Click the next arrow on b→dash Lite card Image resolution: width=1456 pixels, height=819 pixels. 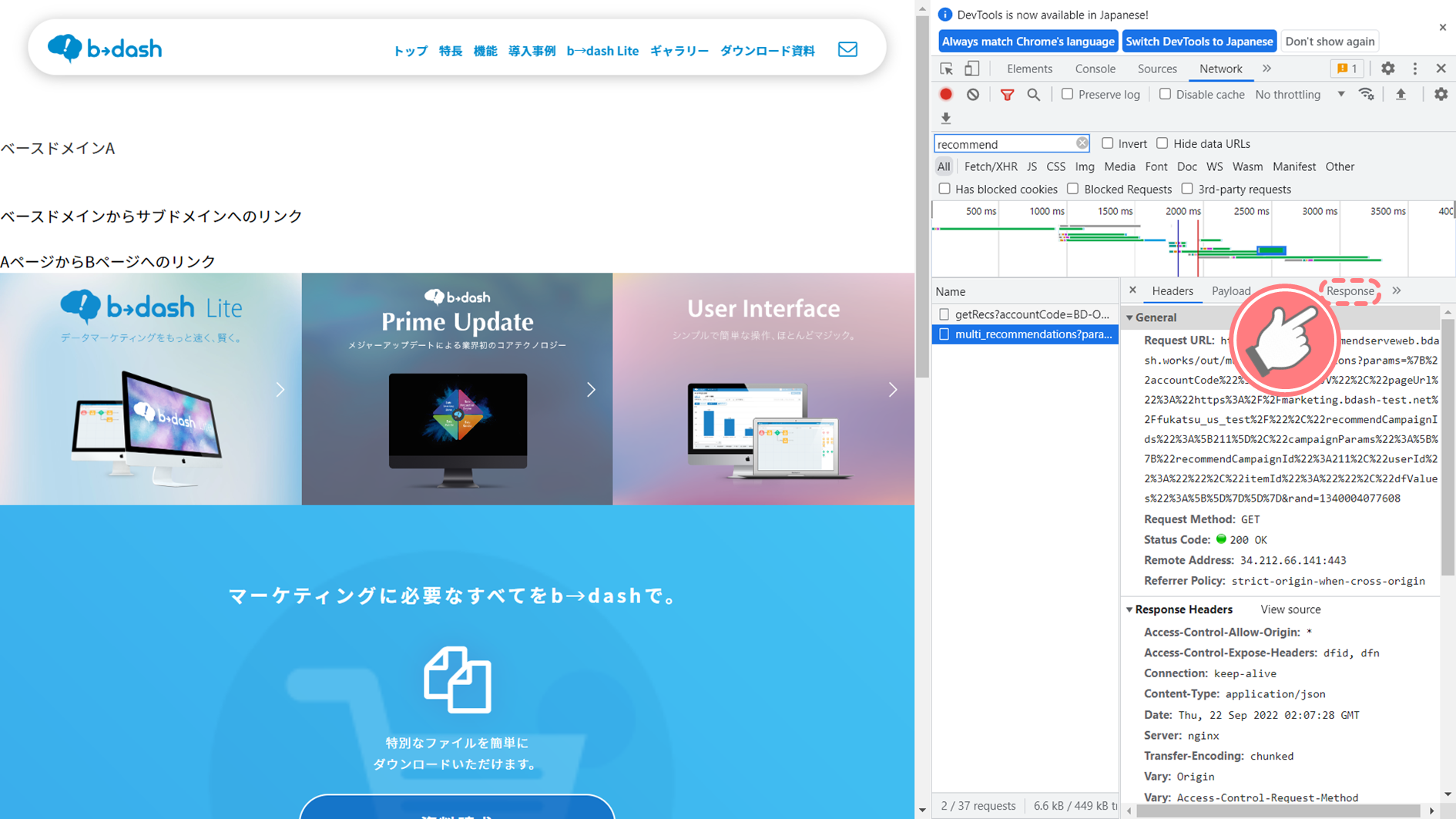280,390
